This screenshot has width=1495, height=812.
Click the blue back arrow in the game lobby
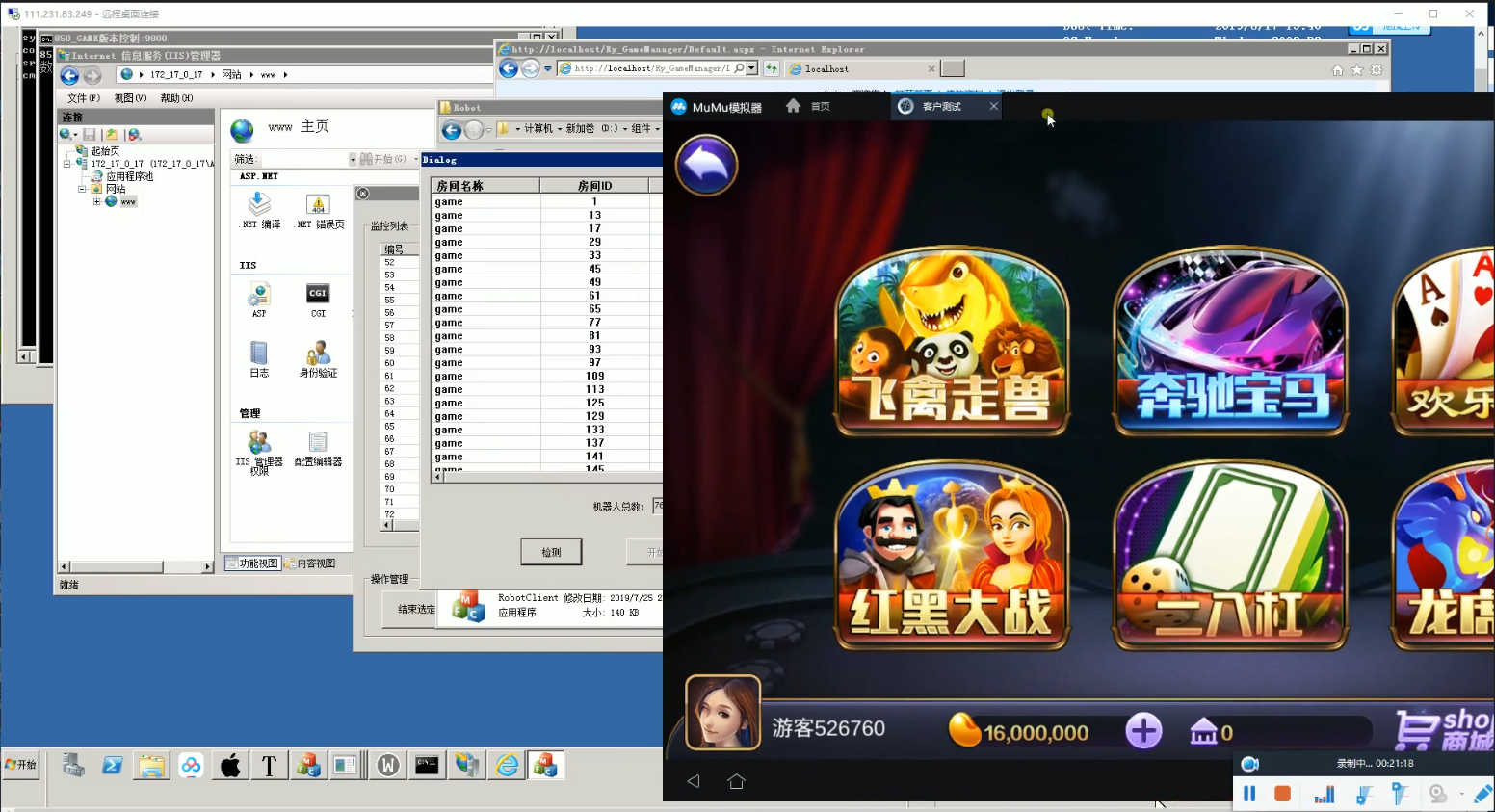[x=706, y=166]
